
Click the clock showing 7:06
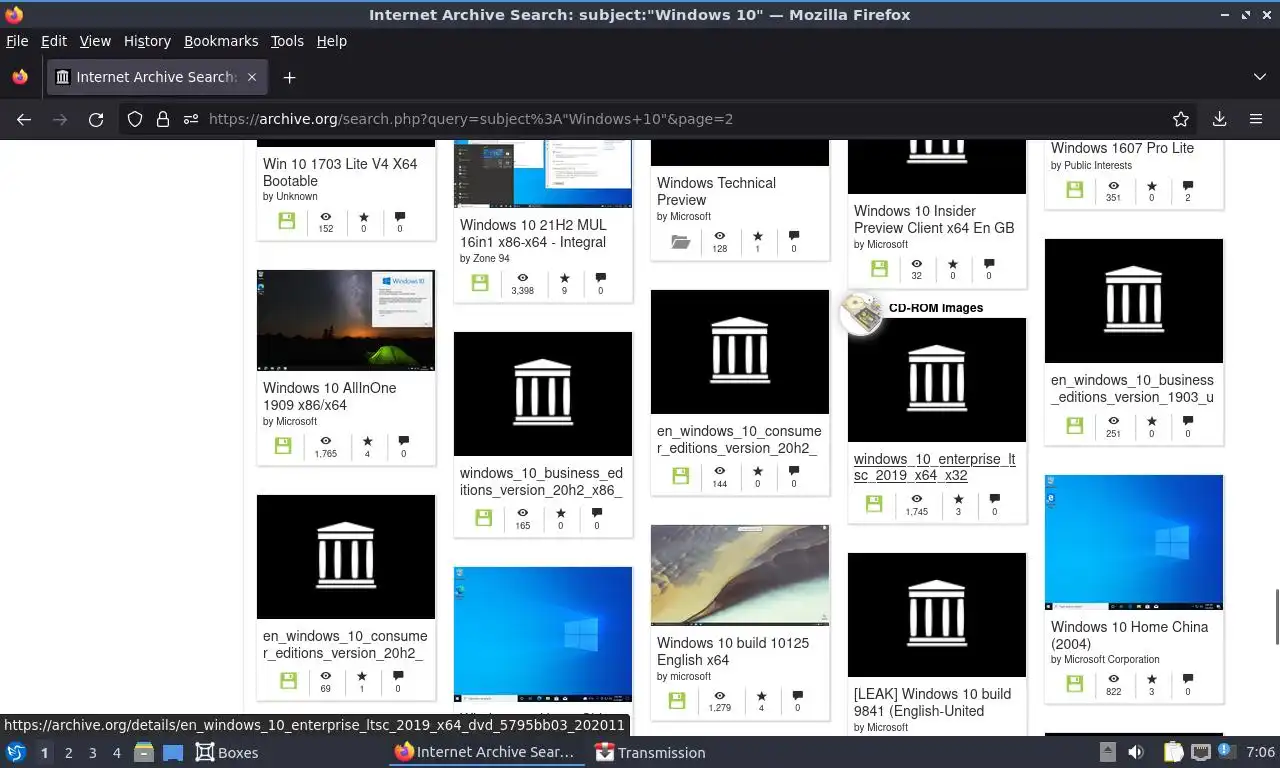(x=1261, y=752)
